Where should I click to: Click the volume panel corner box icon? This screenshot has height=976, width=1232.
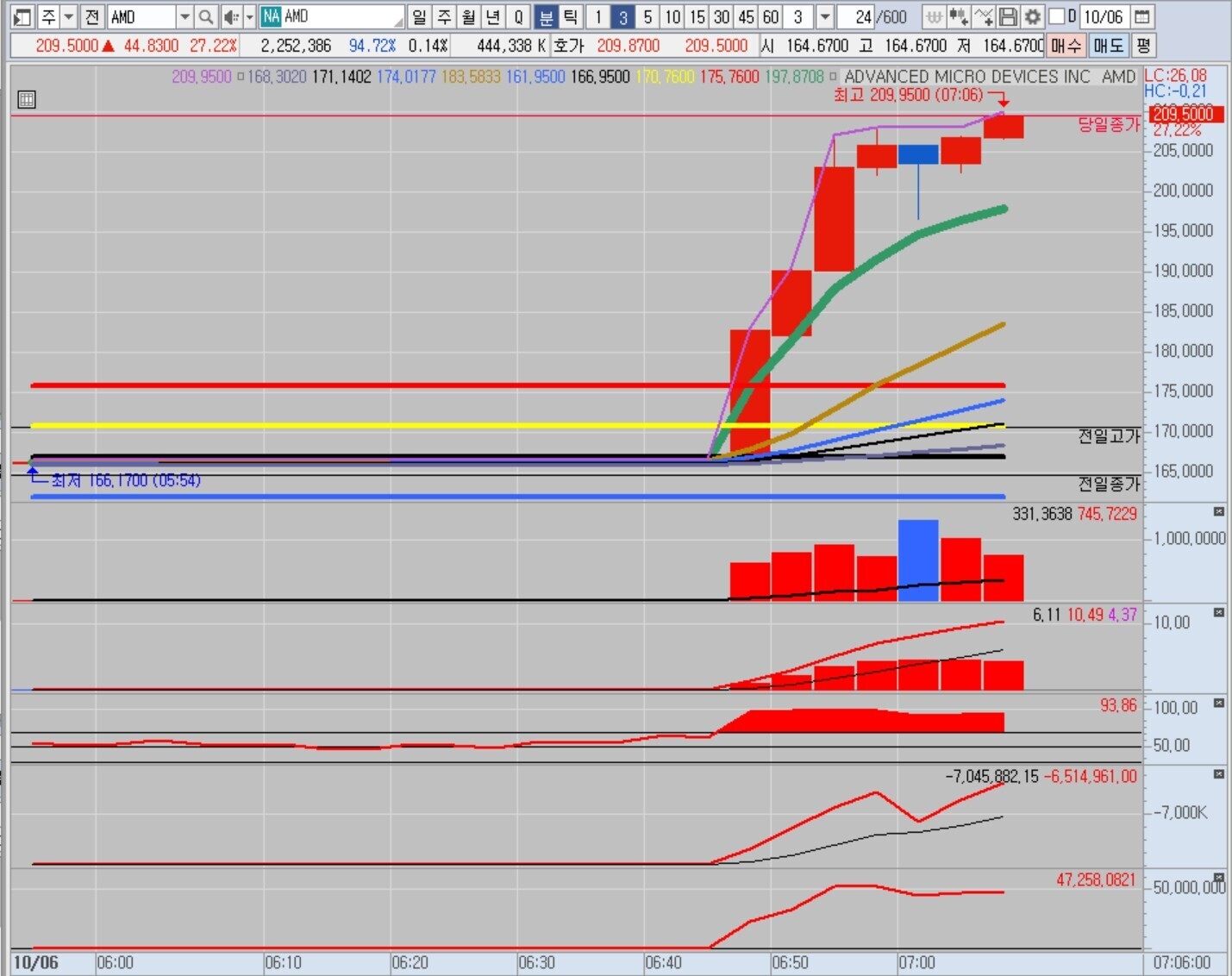pyautogui.click(x=1218, y=512)
